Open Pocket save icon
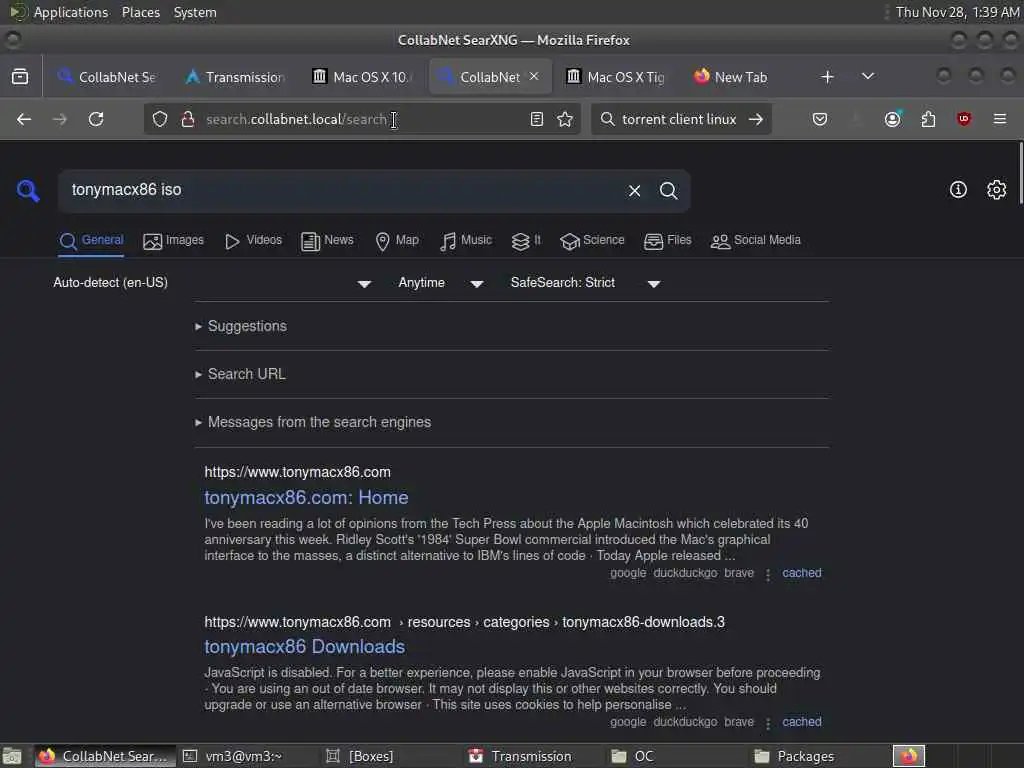Screen dimensions: 1024x768 point(820,119)
